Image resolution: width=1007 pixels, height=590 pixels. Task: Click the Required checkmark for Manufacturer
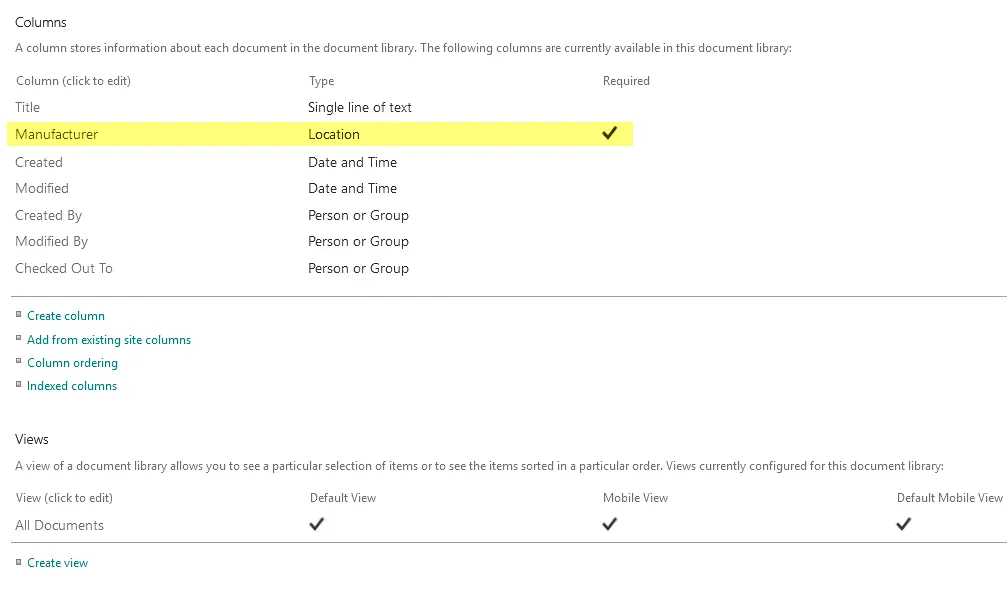[609, 133]
